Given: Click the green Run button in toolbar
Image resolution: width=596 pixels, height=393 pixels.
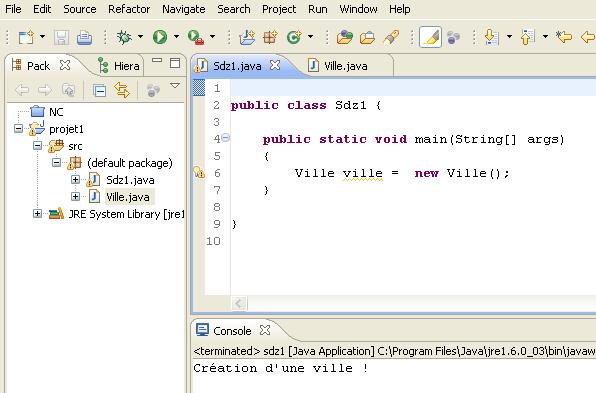Looking at the screenshot, I should click(160, 37).
